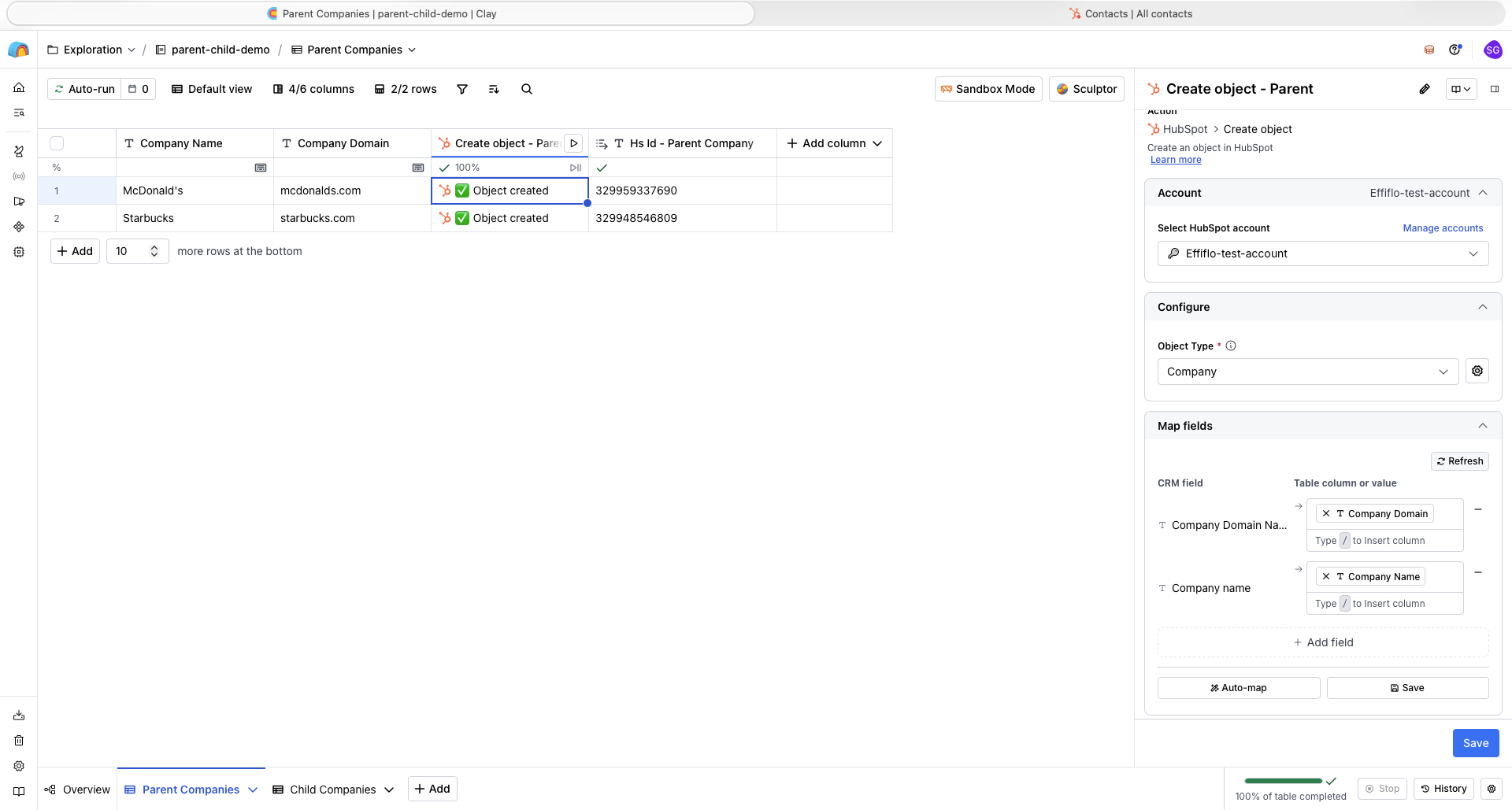Remove Company Domain chip with X
1512x810 pixels.
1326,513
